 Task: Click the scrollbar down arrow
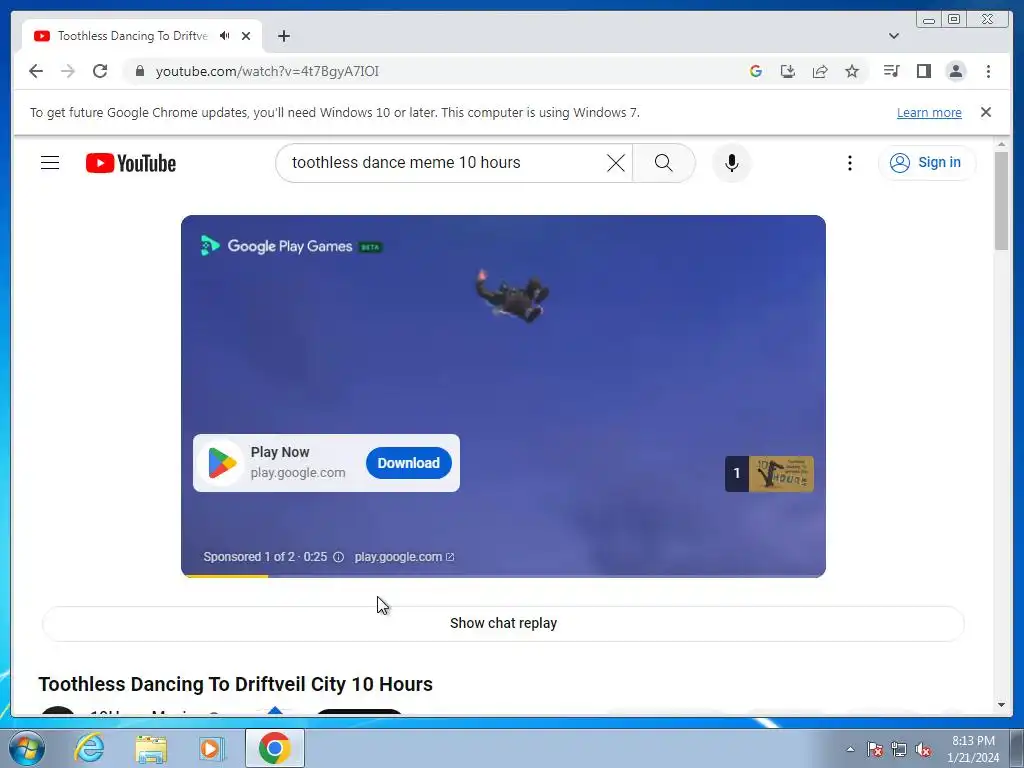coord(1001,705)
